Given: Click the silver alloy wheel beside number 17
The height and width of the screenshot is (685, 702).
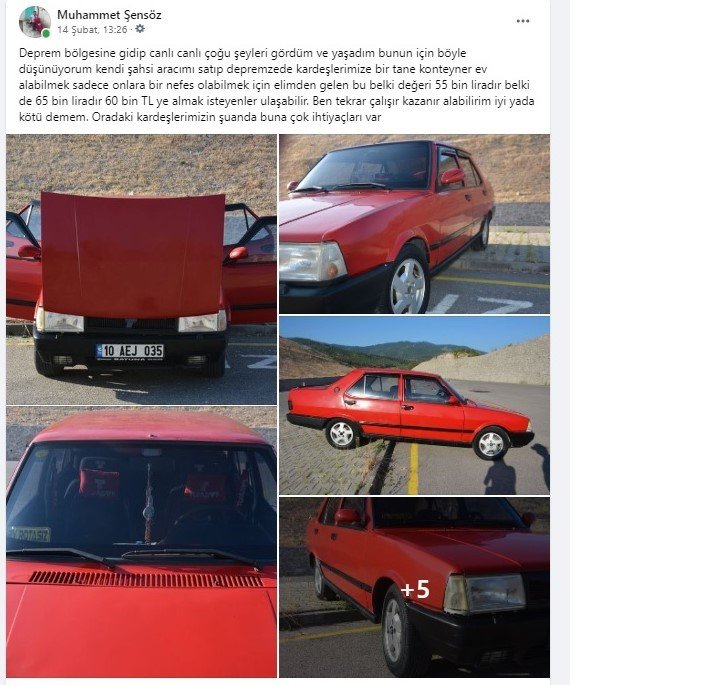Looking at the screenshot, I should (x=407, y=285).
